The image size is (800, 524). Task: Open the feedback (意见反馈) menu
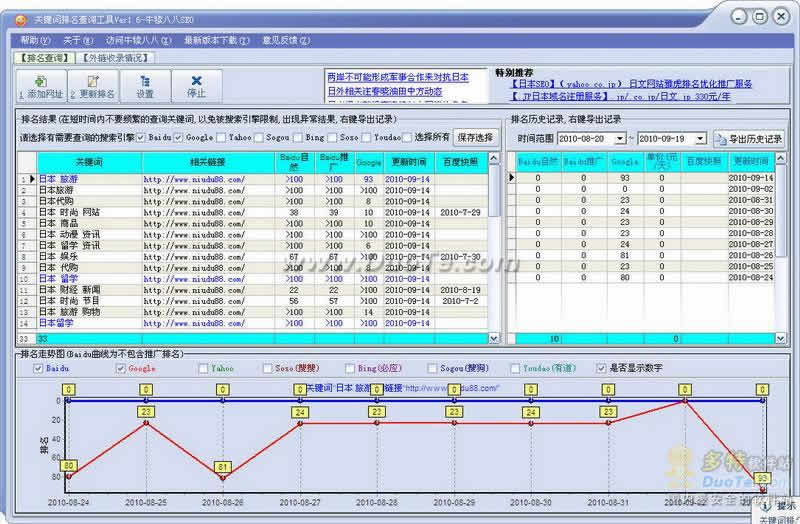coord(286,40)
